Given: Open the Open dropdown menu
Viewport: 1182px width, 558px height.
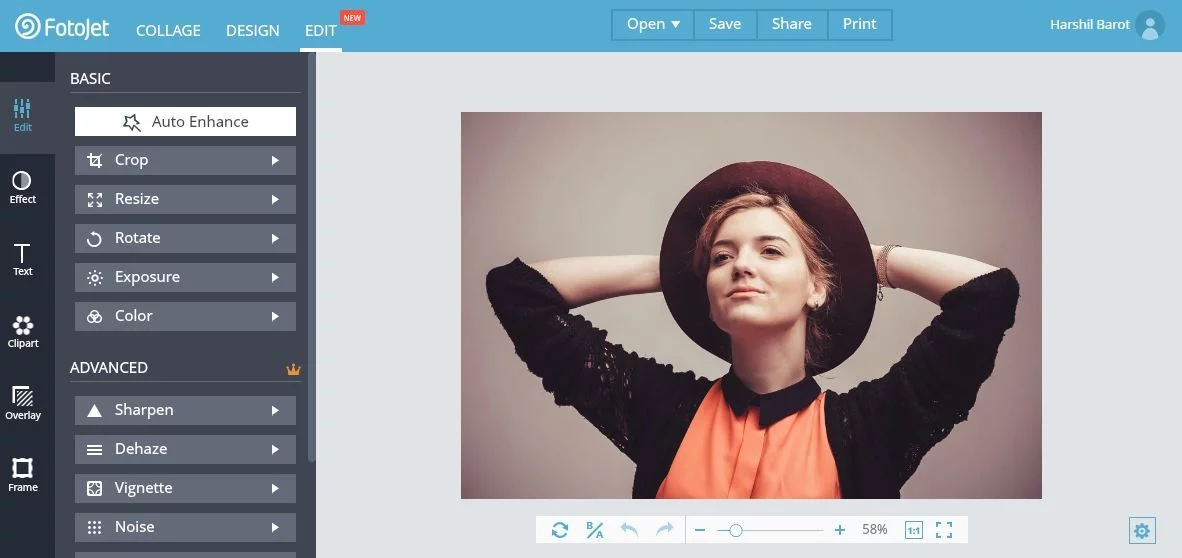Looking at the screenshot, I should [x=653, y=25].
